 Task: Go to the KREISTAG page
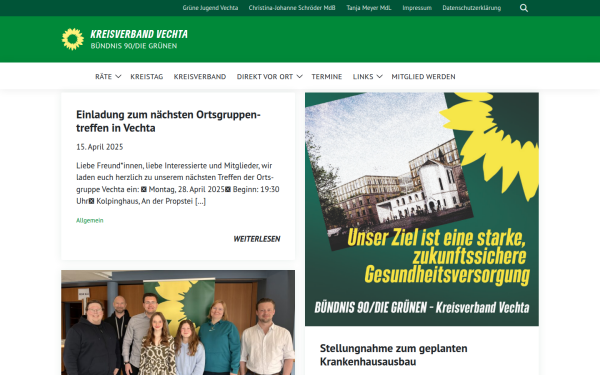(x=147, y=77)
